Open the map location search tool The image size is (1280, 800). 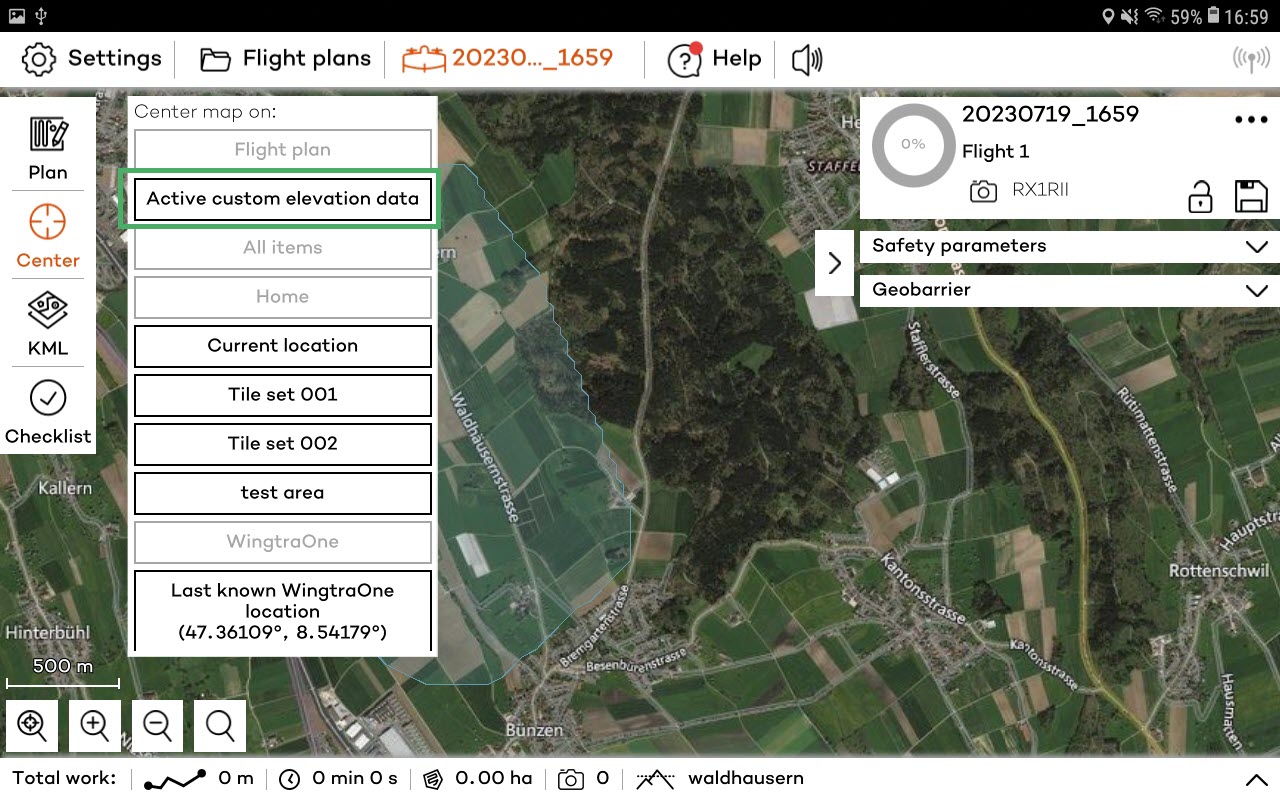click(219, 726)
